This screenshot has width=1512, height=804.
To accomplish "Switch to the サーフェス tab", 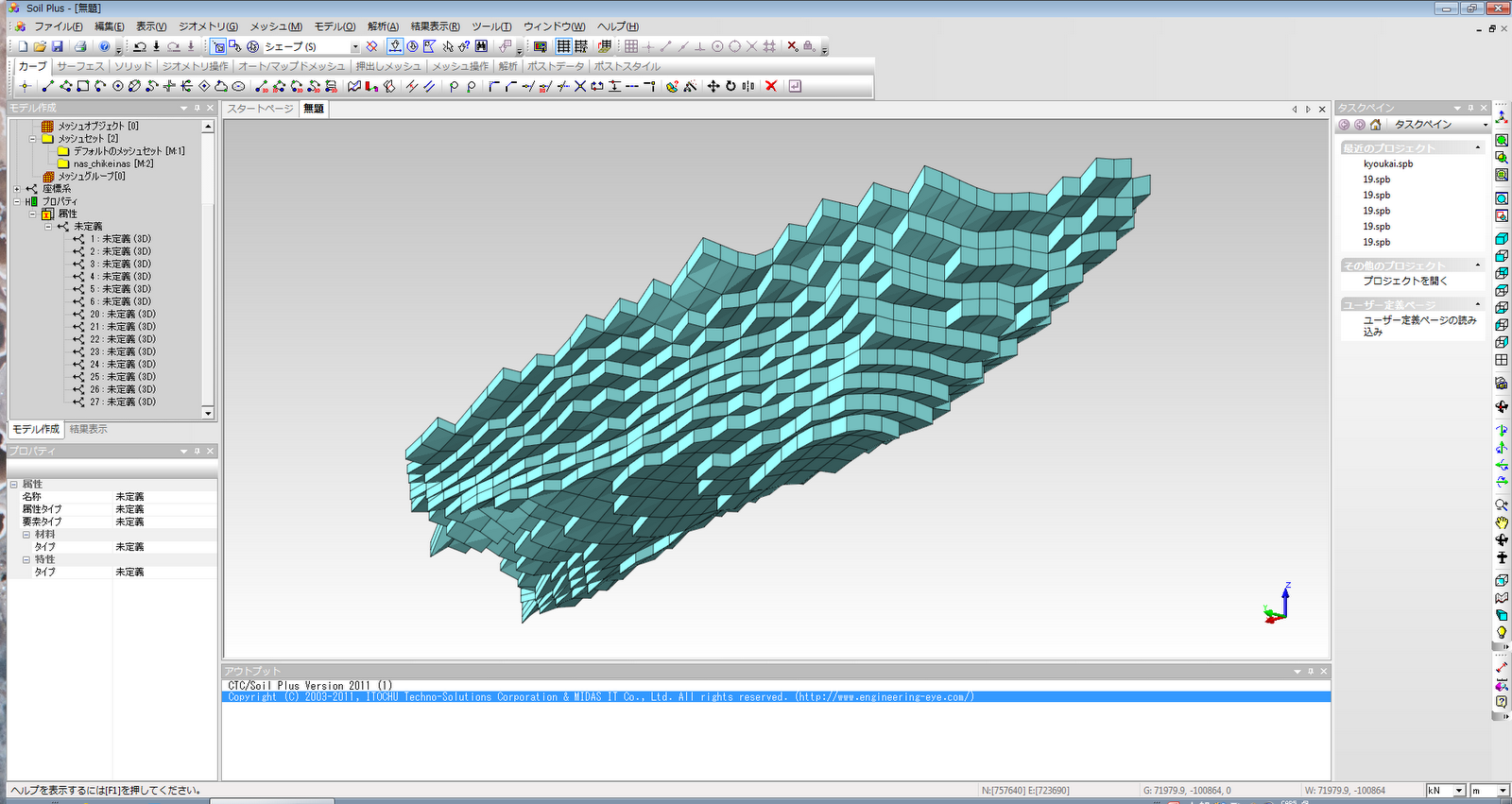I will pos(80,66).
